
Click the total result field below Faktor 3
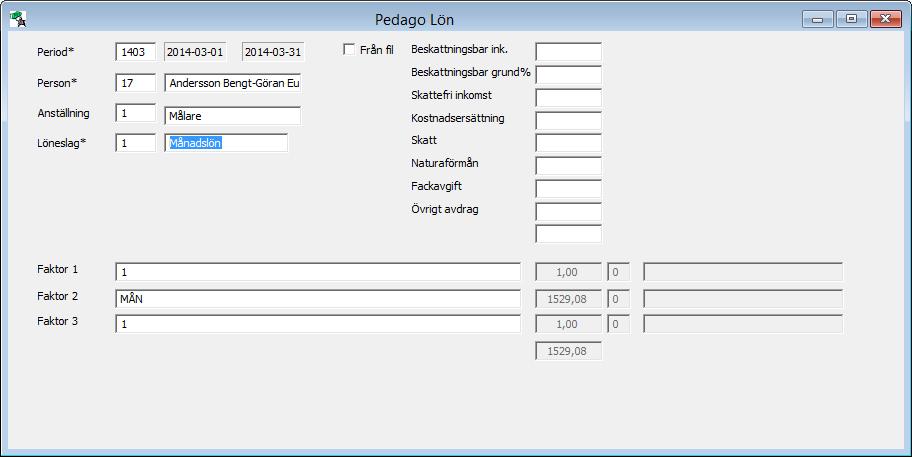568,351
